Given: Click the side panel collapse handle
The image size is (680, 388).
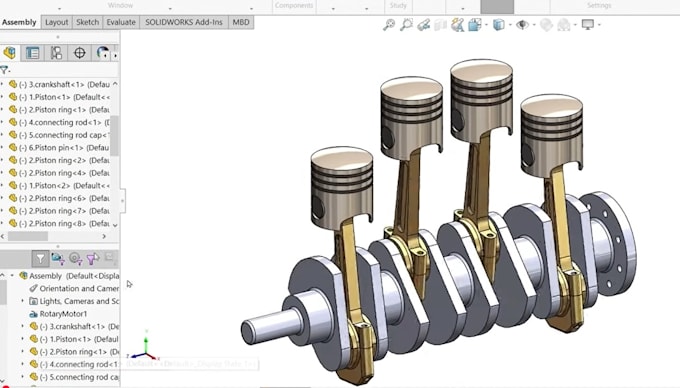Looking at the screenshot, I should coord(122,201).
